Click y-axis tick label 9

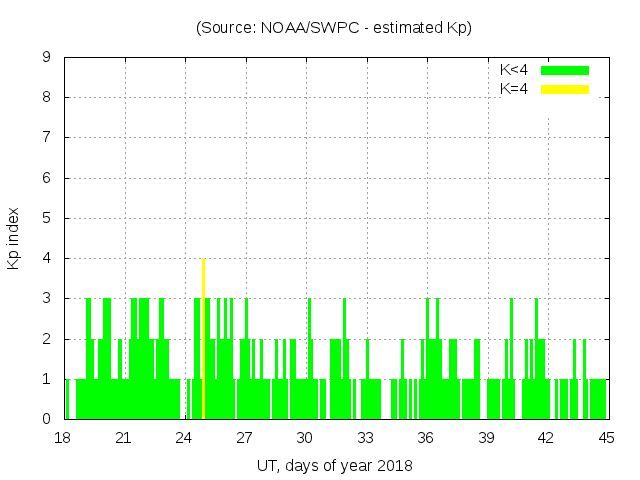46,58
